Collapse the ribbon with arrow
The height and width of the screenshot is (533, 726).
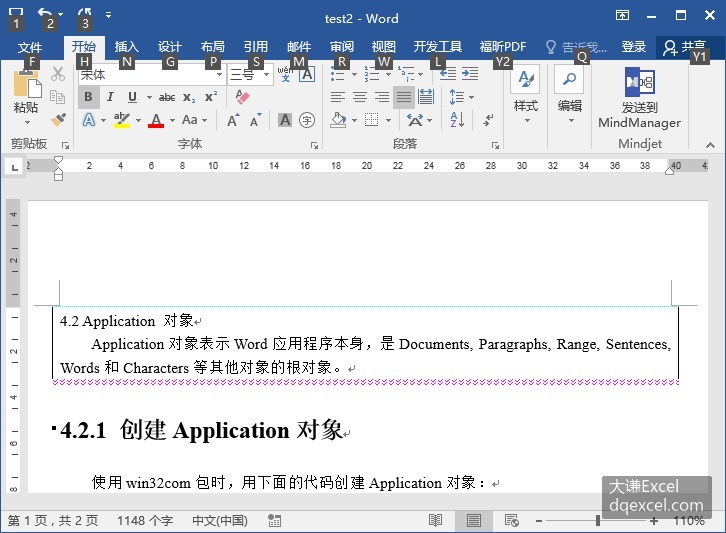[710, 145]
